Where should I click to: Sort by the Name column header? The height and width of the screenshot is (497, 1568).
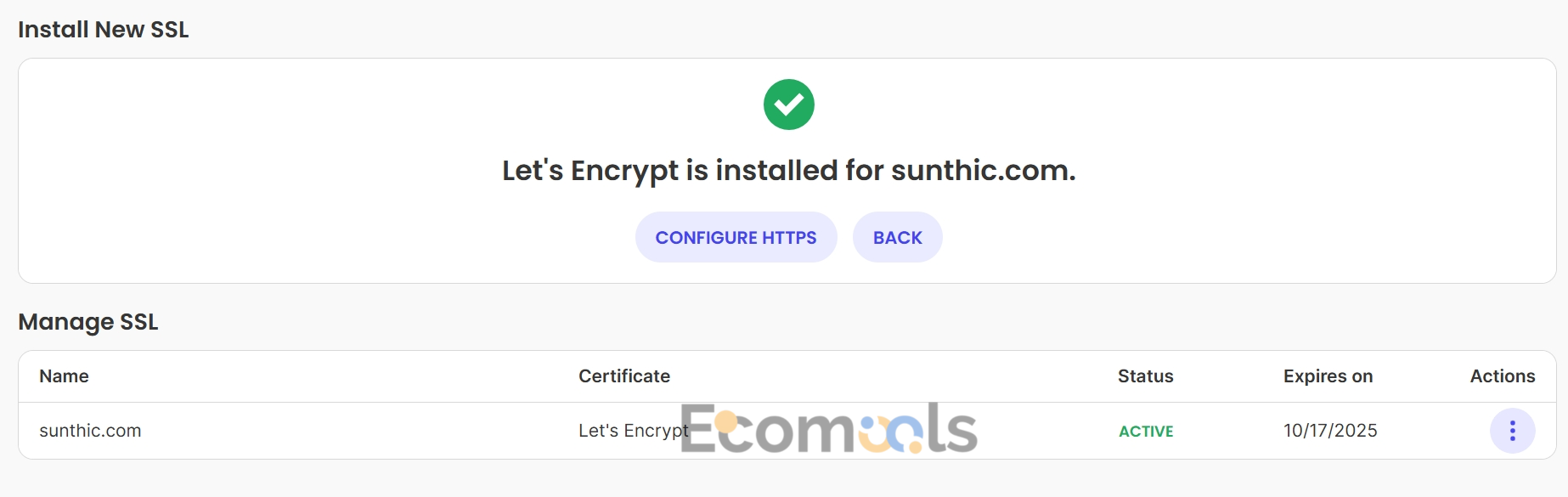(64, 376)
